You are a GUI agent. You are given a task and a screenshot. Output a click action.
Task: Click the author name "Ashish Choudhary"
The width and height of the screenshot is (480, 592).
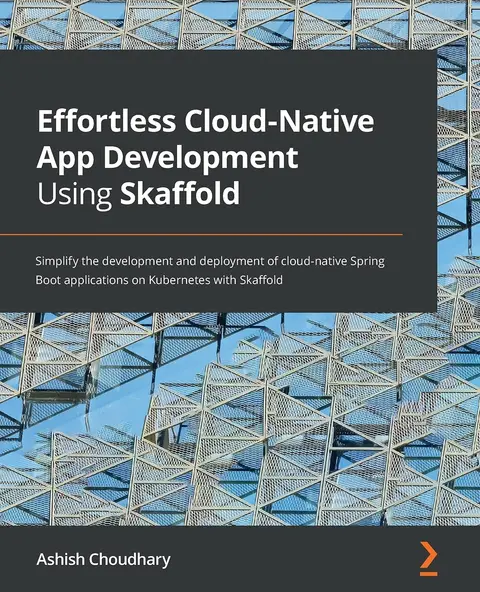tap(103, 560)
